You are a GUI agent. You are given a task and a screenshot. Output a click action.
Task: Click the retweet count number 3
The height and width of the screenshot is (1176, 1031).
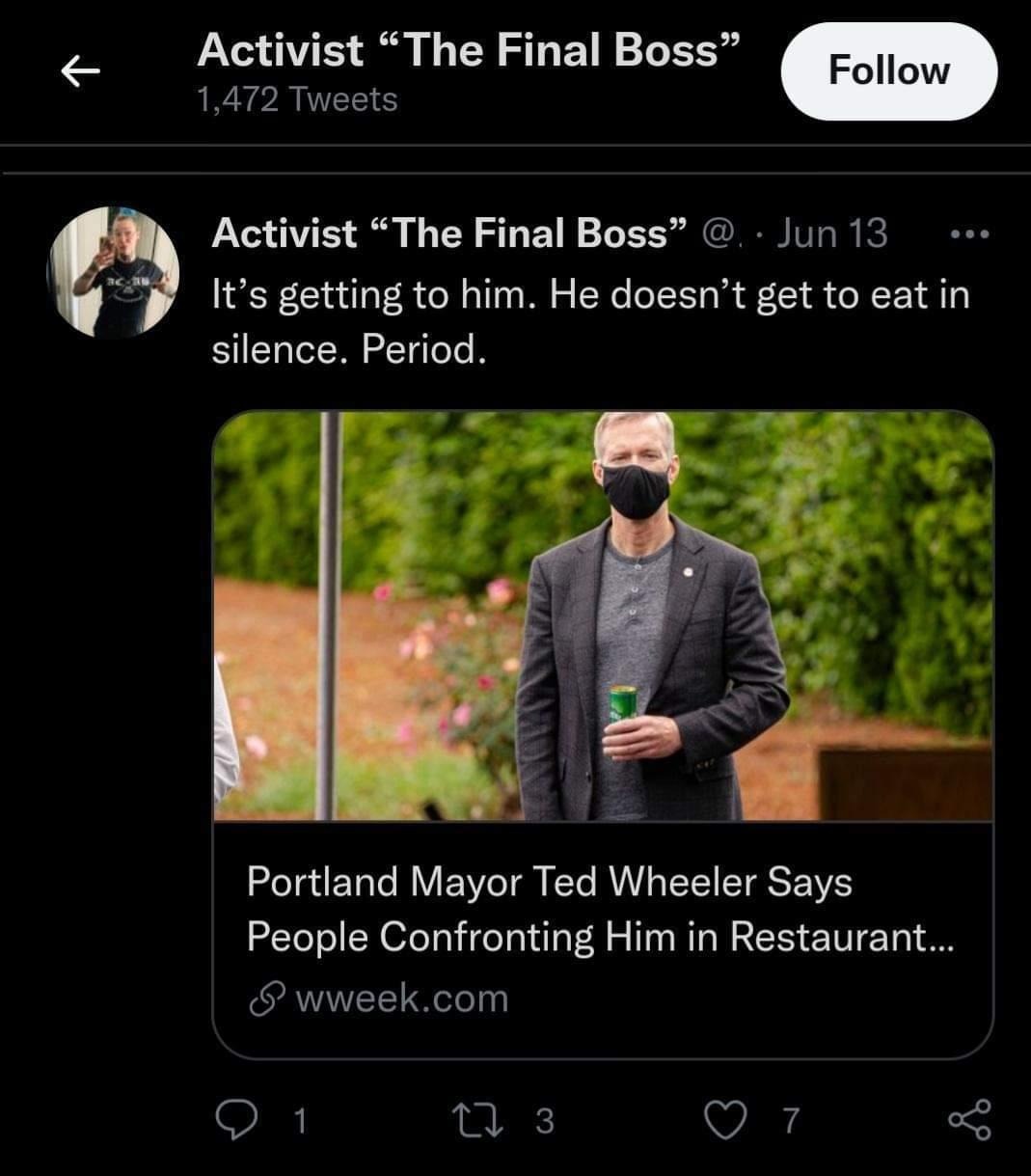pyautogui.click(x=545, y=1120)
